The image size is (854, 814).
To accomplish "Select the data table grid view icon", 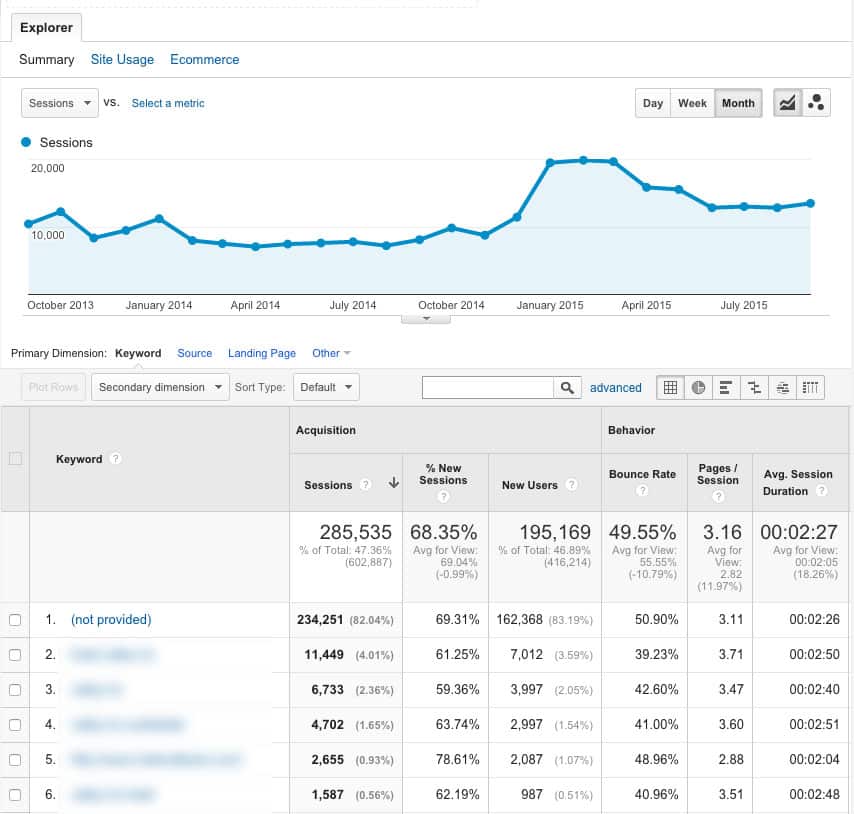I will [670, 387].
